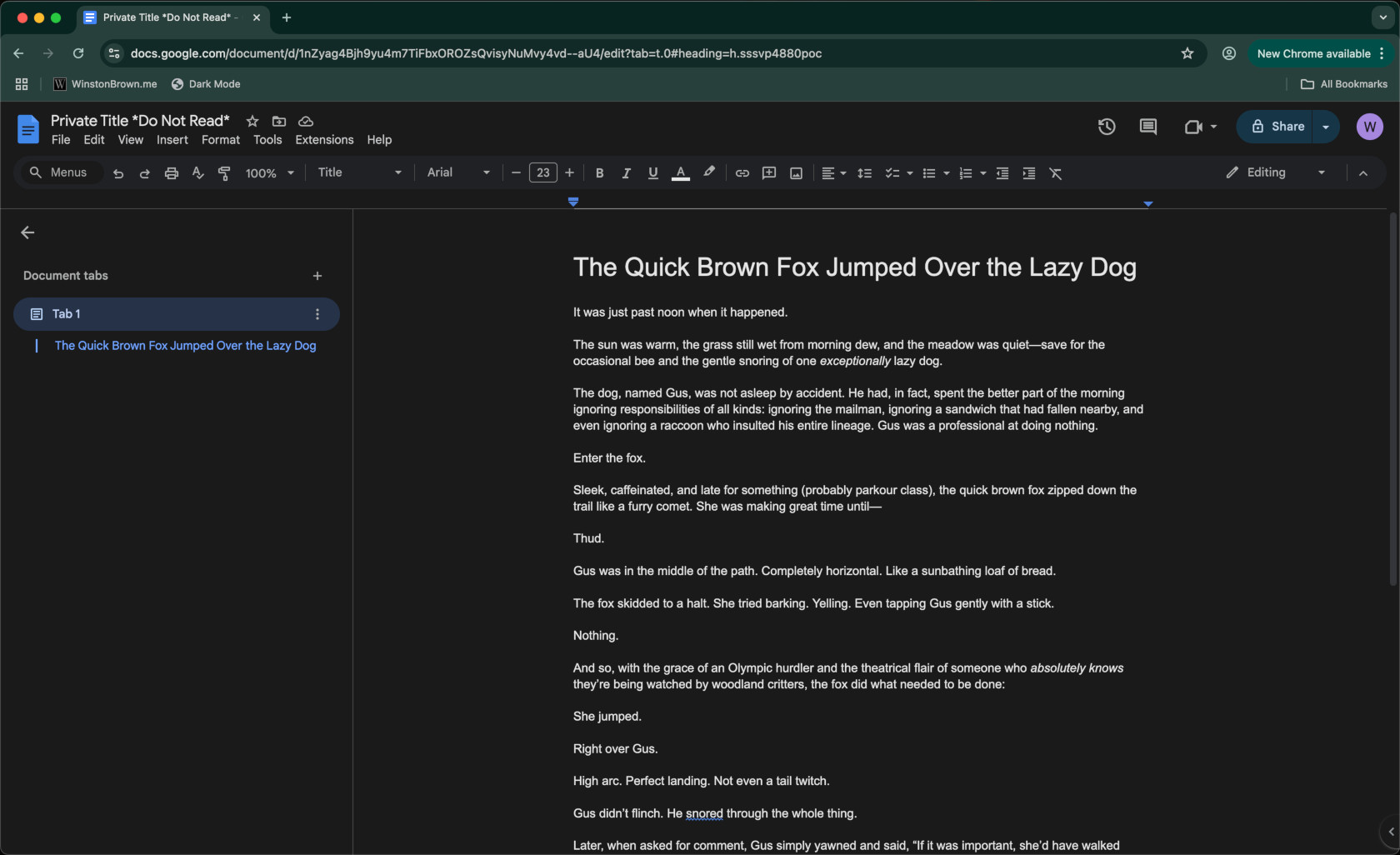This screenshot has width=1400, height=855.
Task: Show all comments icon in header
Action: 1148,127
